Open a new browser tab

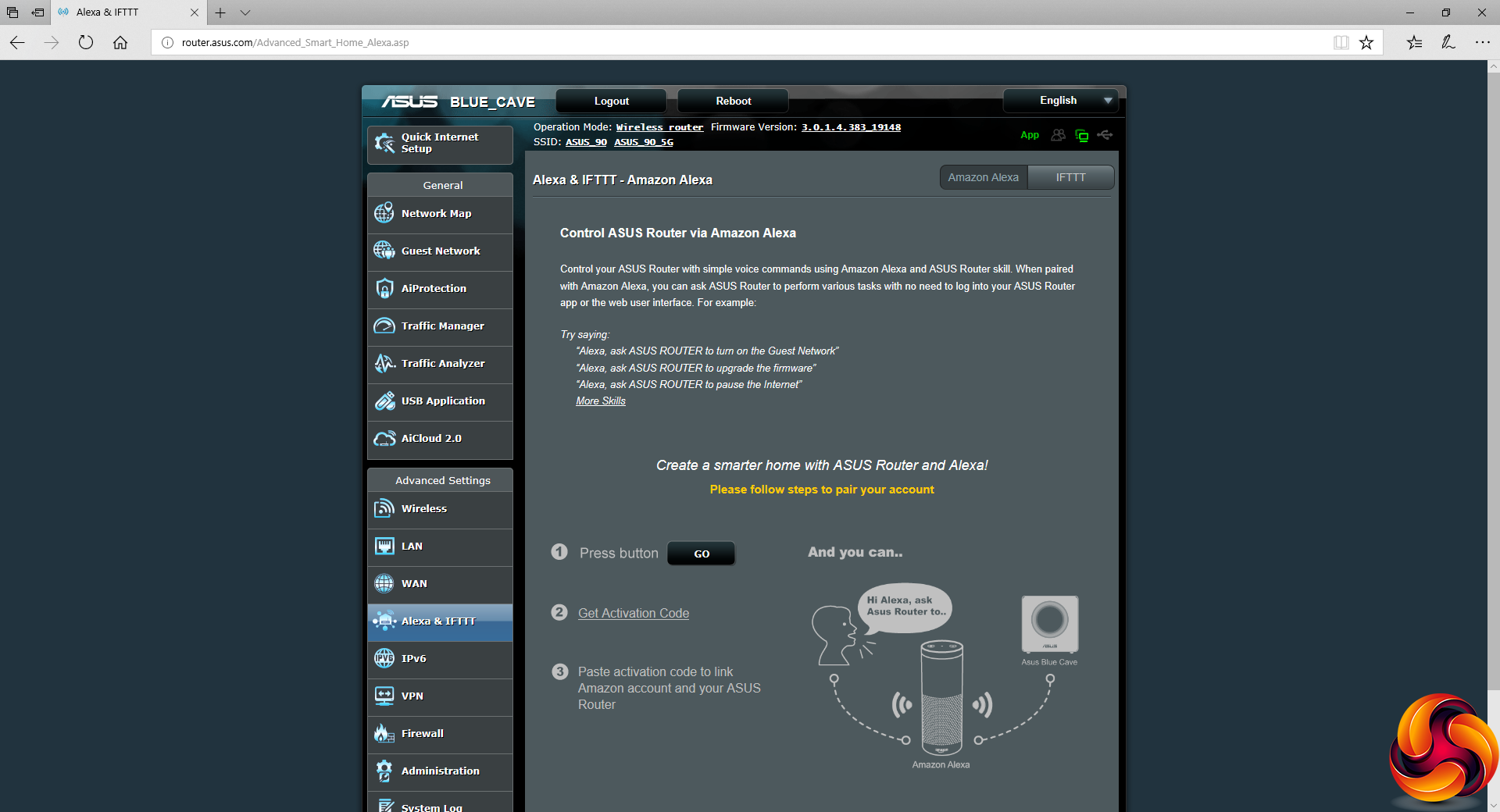pyautogui.click(x=220, y=12)
